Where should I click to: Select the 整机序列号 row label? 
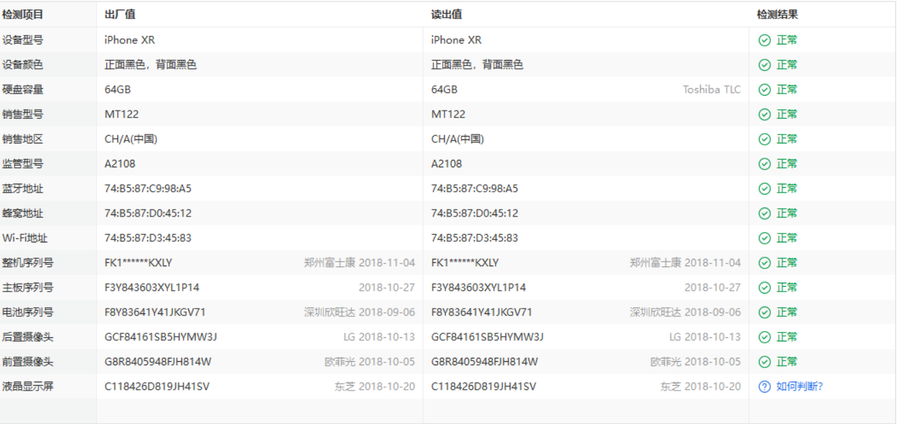pyautogui.click(x=28, y=263)
